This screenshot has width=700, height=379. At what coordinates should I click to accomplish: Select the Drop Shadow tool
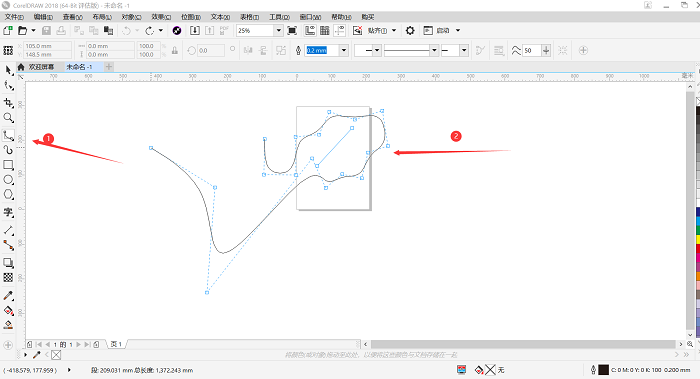pyautogui.click(x=8, y=262)
